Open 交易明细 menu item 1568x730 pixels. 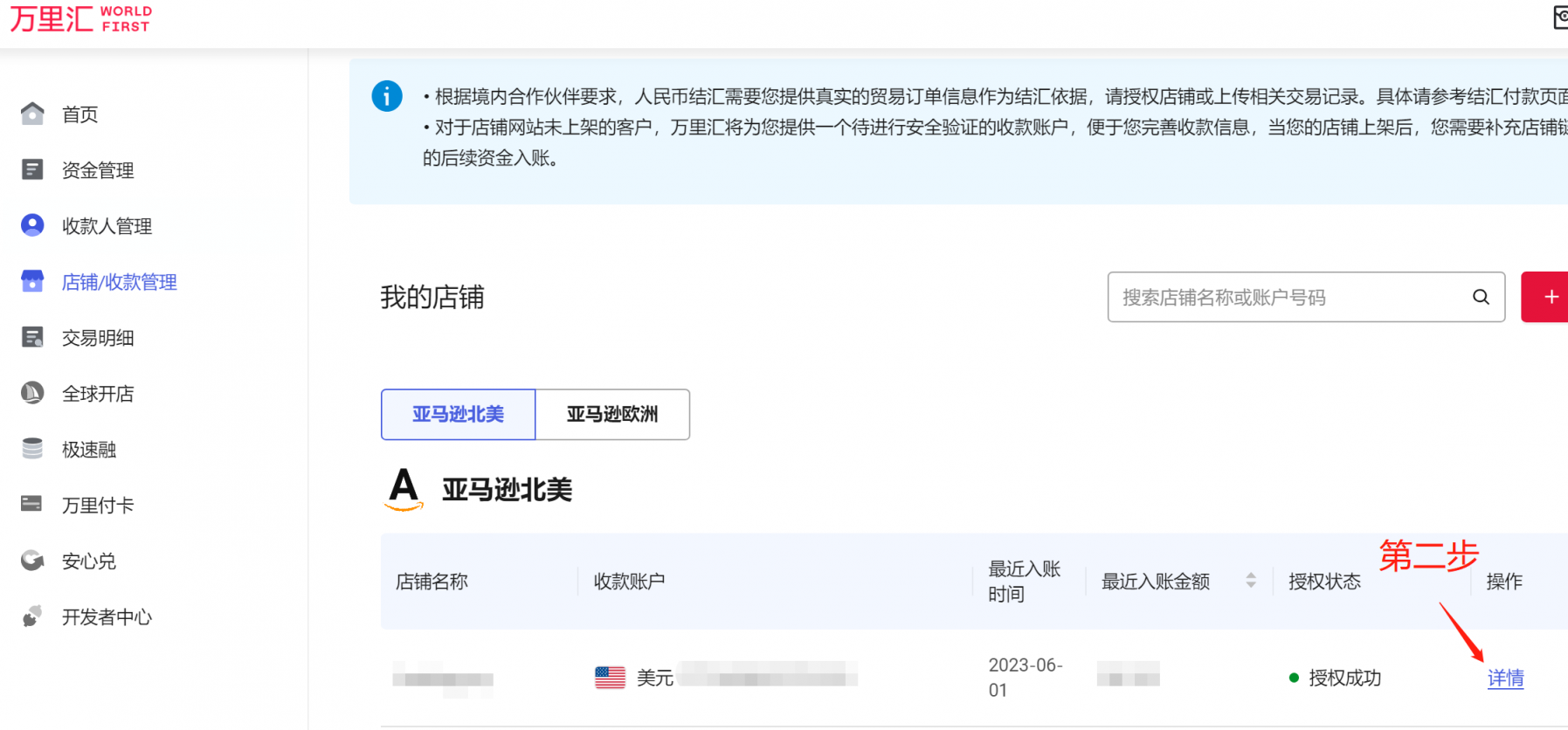98,338
